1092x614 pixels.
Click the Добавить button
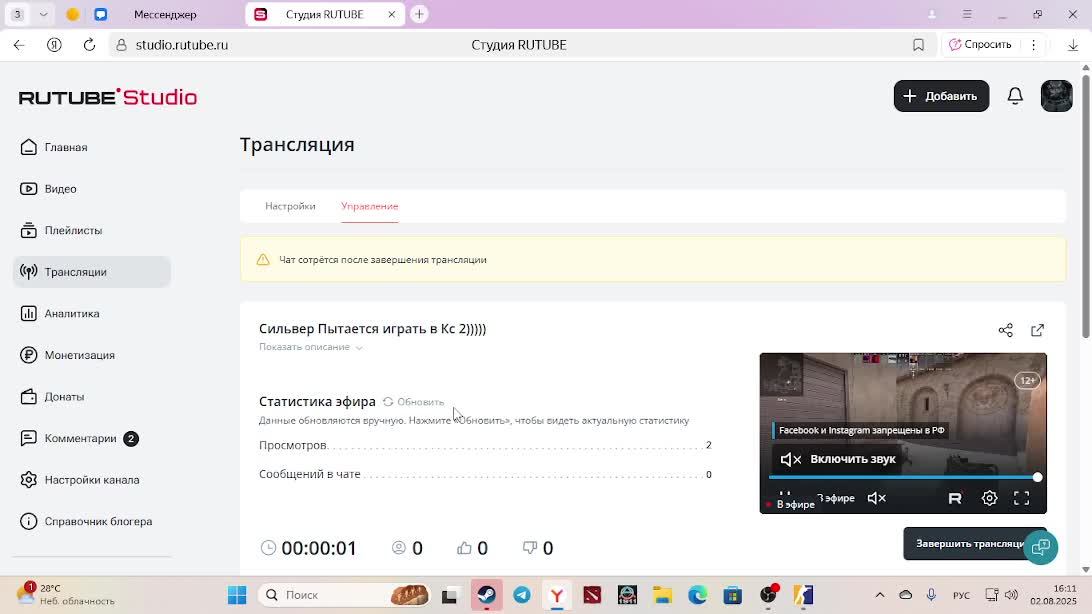click(x=941, y=96)
